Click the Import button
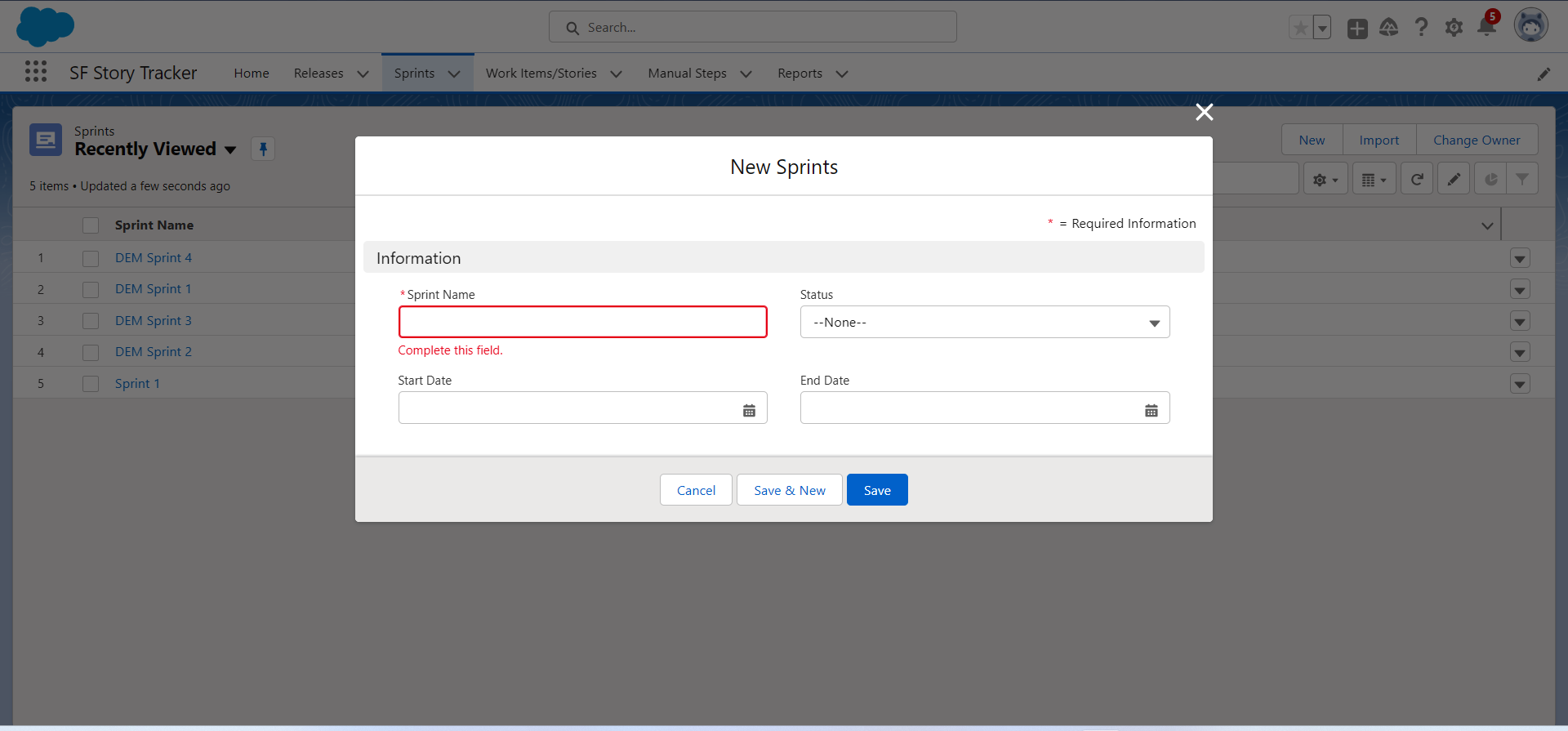Image resolution: width=1568 pixels, height=731 pixels. [1379, 140]
